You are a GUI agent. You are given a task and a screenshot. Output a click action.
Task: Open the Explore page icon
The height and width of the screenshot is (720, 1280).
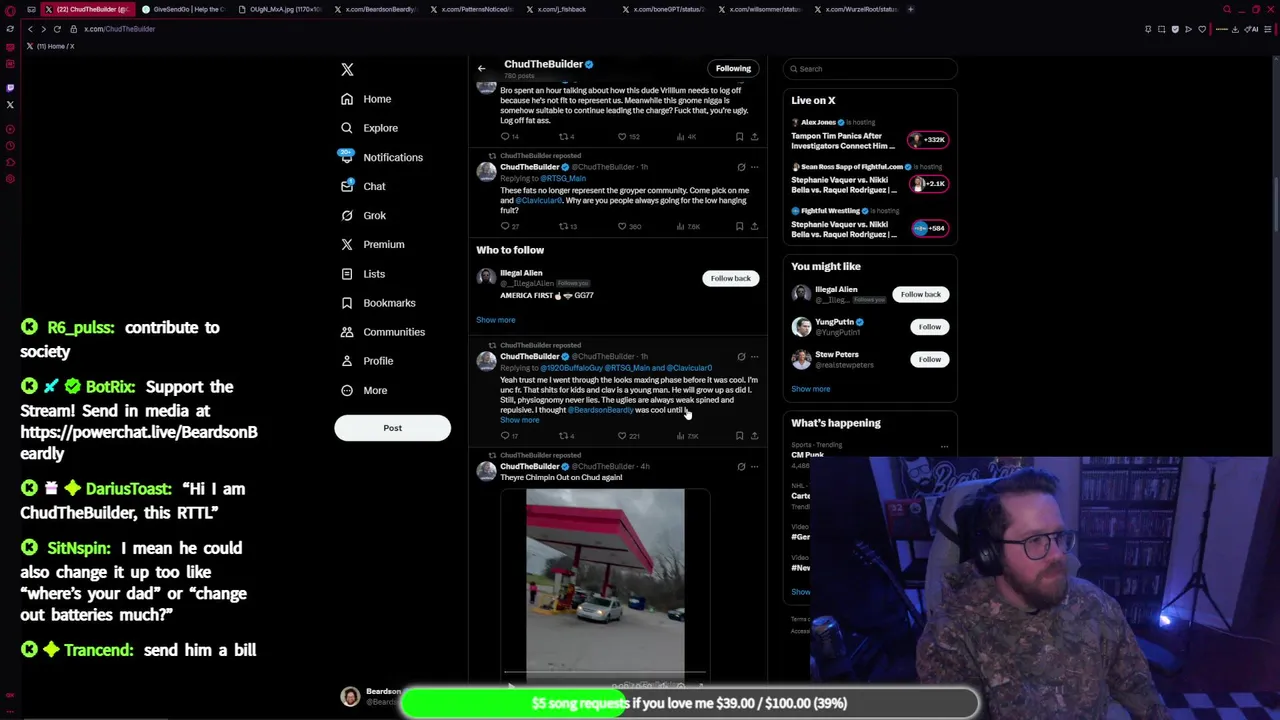347,128
